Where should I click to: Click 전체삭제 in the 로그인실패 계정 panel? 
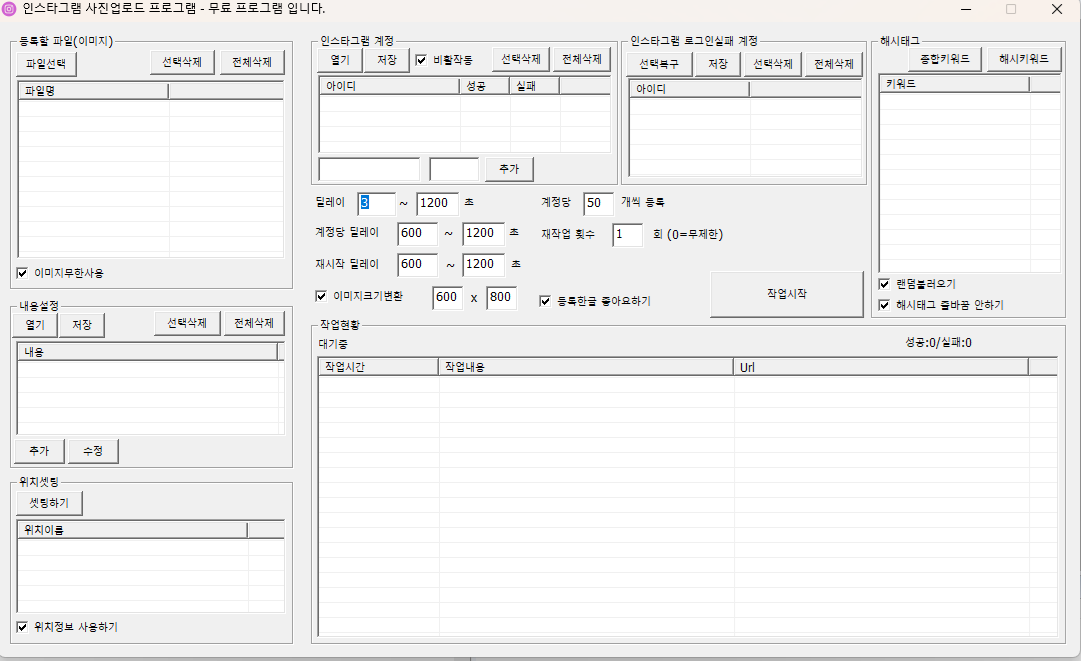[834, 64]
